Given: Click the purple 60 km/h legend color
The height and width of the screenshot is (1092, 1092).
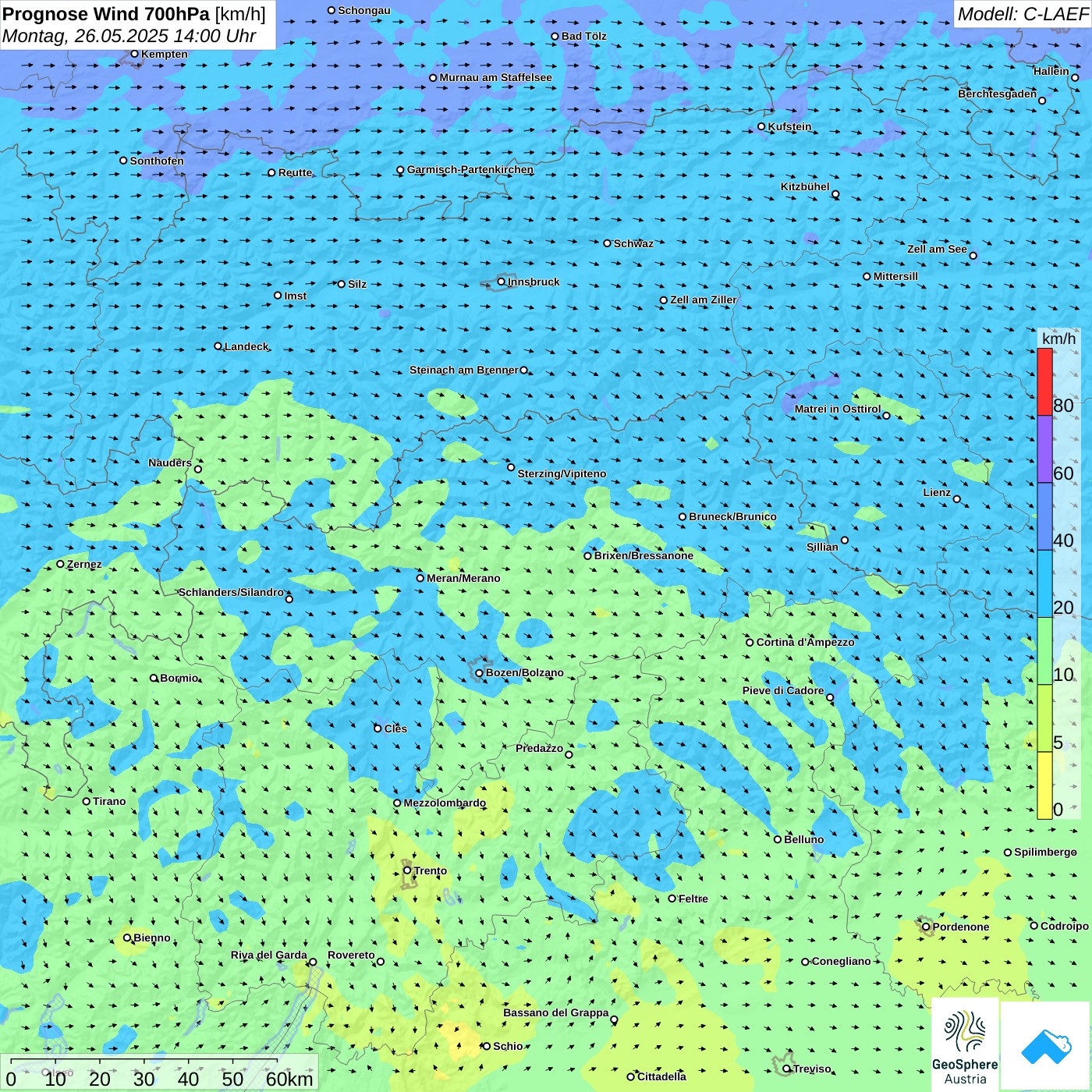Looking at the screenshot, I should coord(1044,449).
